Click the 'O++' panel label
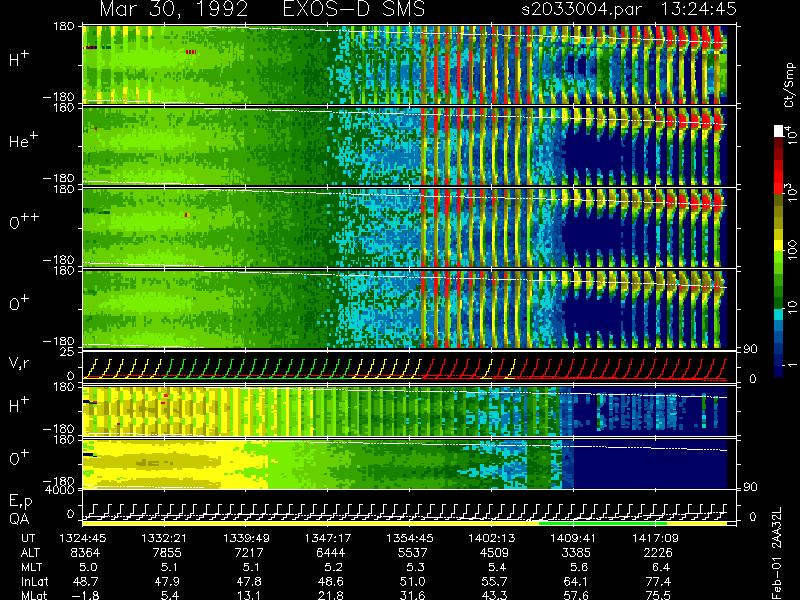The image size is (800, 600). (x=23, y=220)
